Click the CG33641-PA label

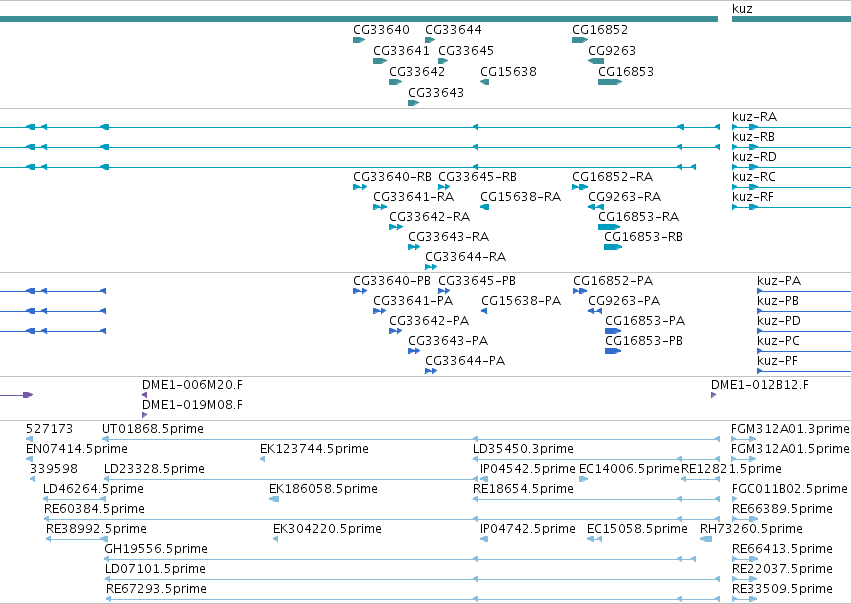[413, 301]
